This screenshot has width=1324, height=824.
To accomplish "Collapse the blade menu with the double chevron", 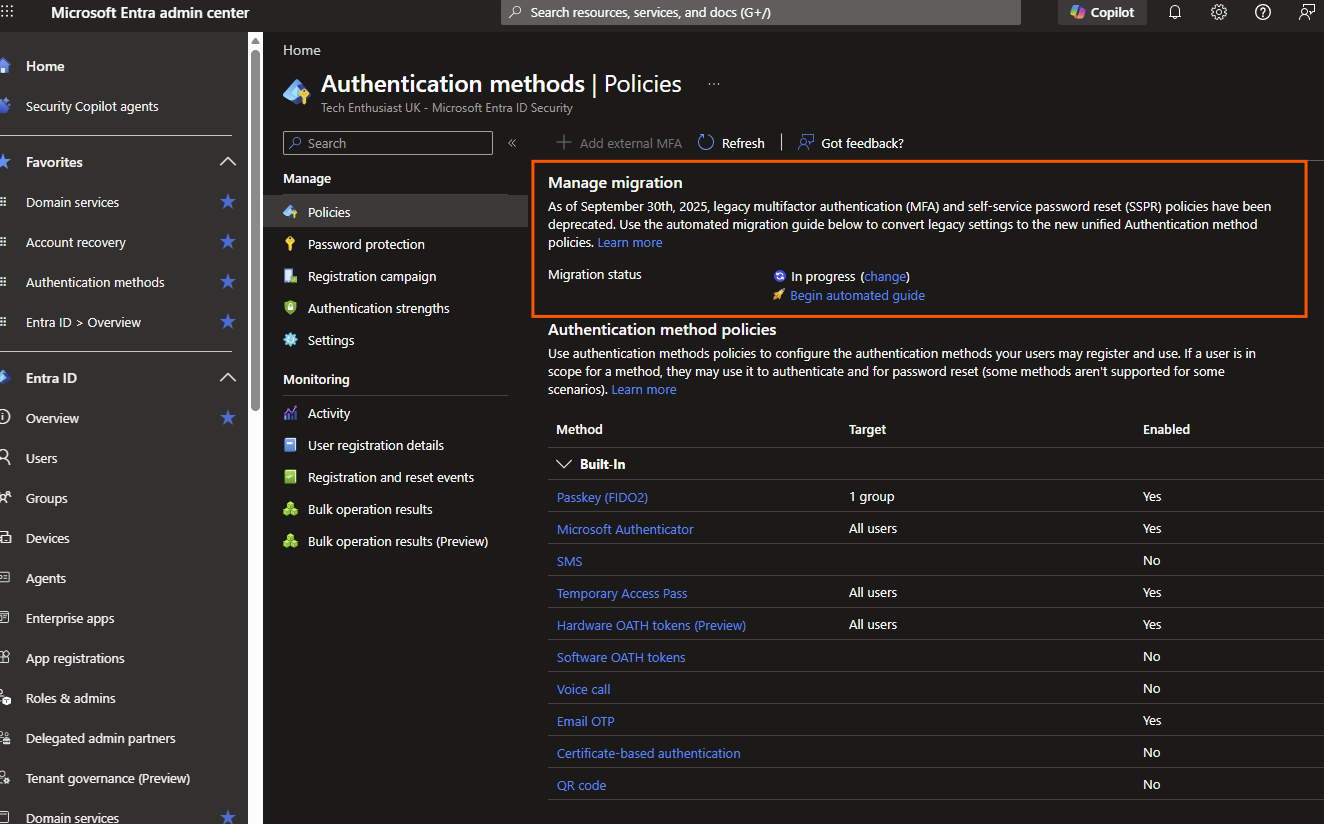I will 512,143.
